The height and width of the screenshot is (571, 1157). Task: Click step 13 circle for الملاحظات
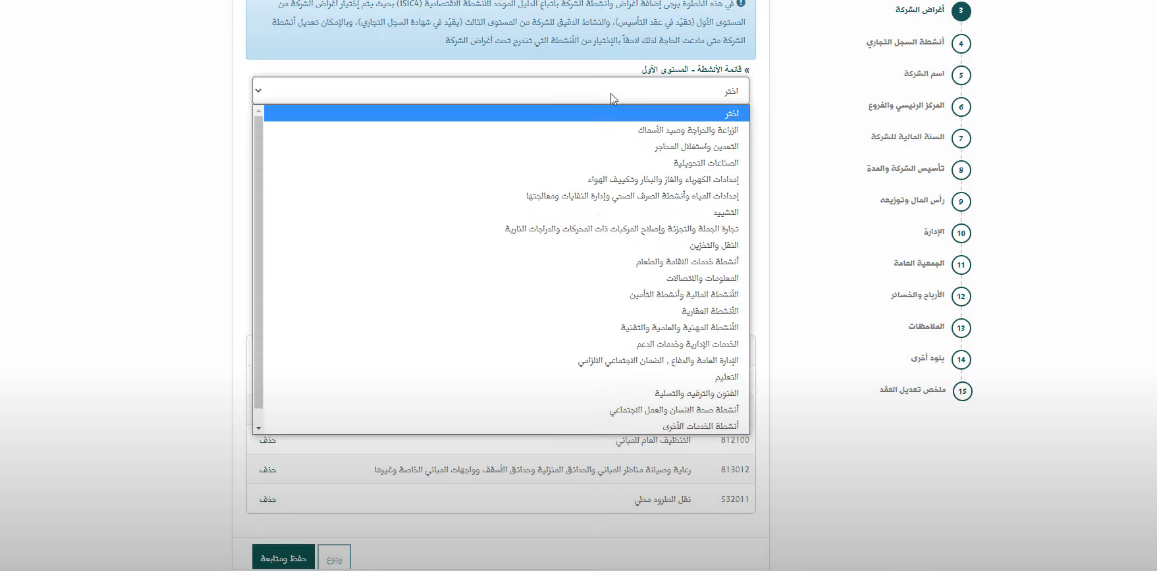click(x=960, y=328)
